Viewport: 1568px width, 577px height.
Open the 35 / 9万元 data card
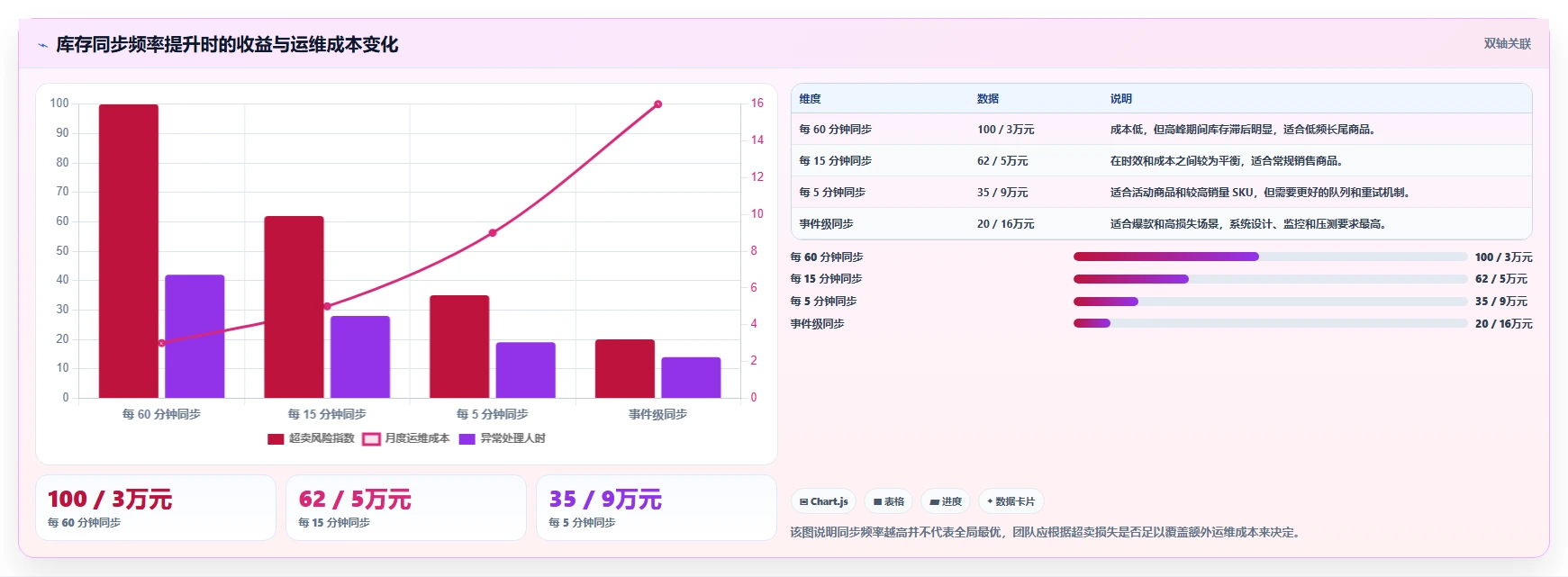click(x=657, y=508)
